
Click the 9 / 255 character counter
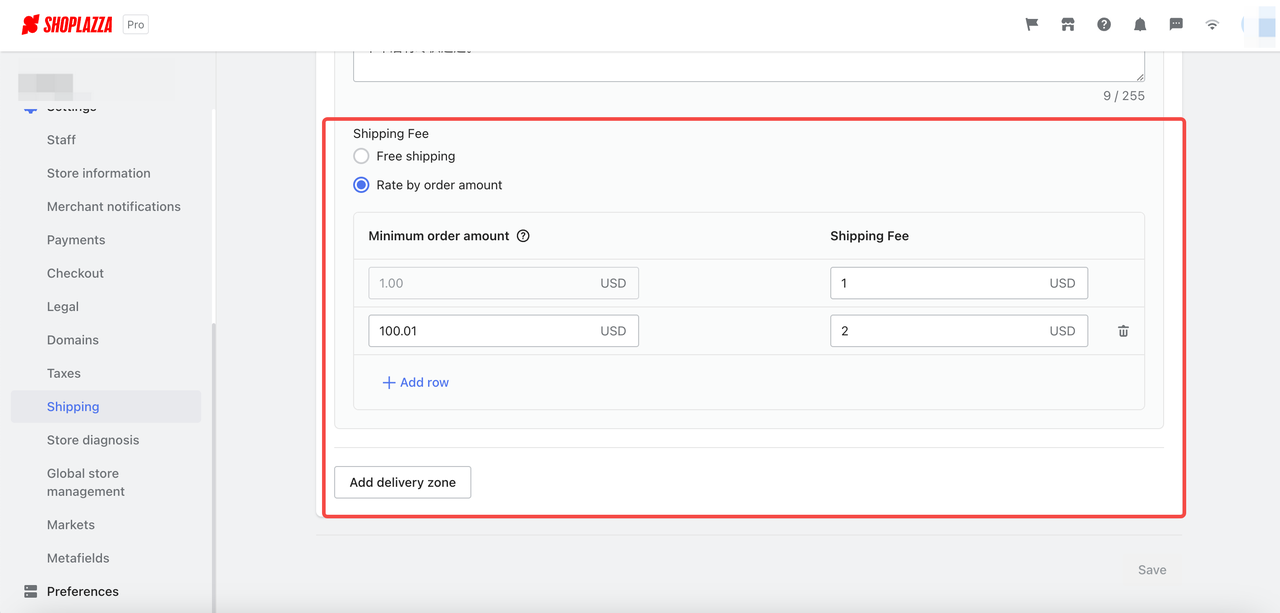[x=1124, y=96]
